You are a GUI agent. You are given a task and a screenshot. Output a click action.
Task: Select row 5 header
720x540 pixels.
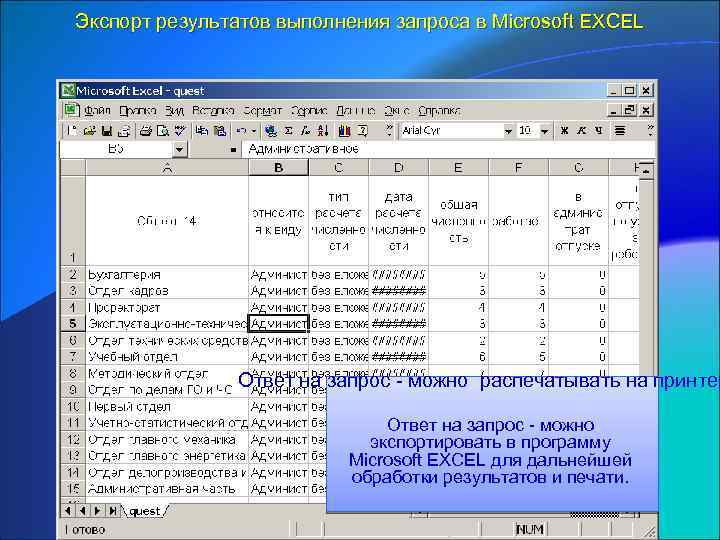[x=73, y=324]
